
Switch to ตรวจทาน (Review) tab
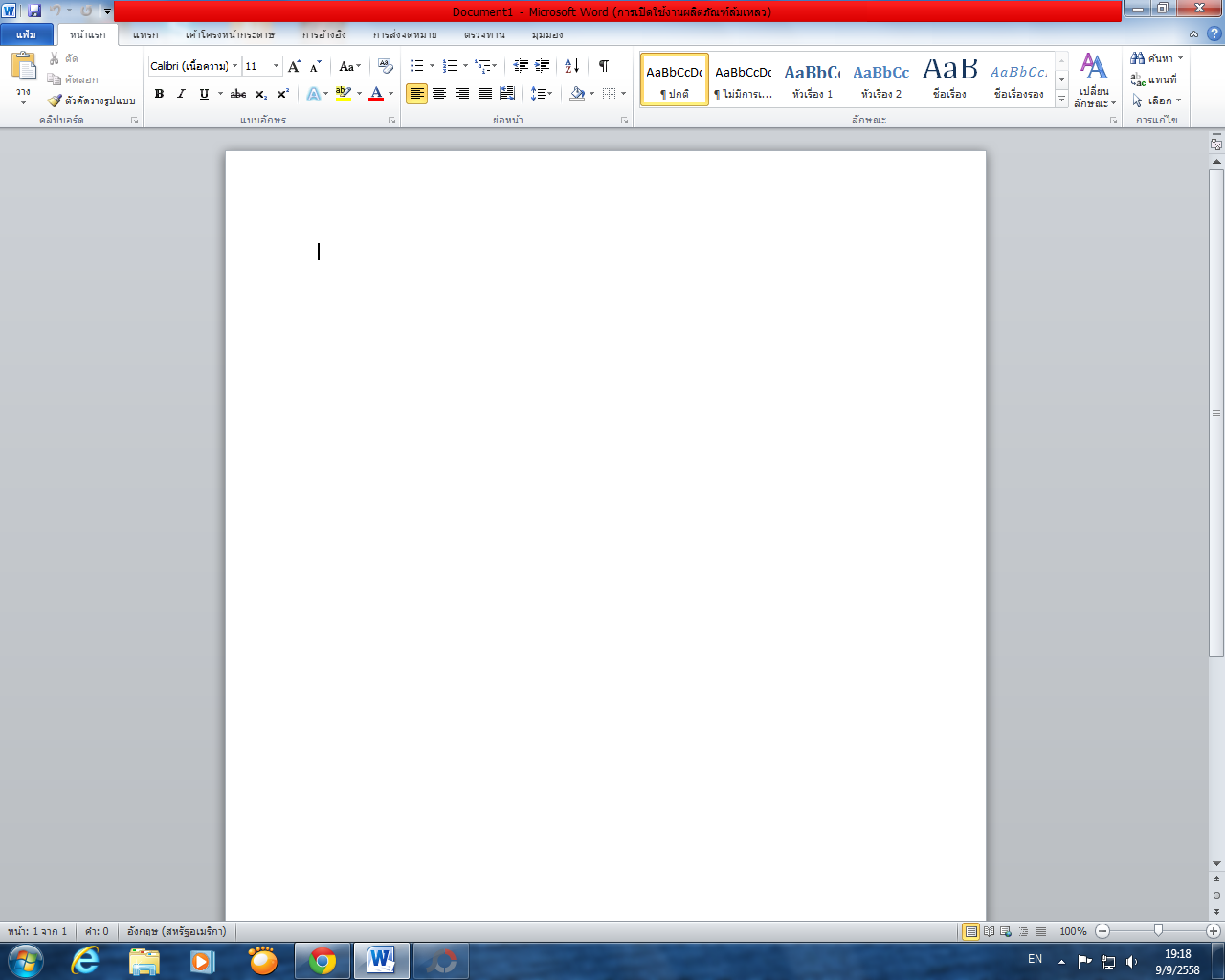[484, 34]
